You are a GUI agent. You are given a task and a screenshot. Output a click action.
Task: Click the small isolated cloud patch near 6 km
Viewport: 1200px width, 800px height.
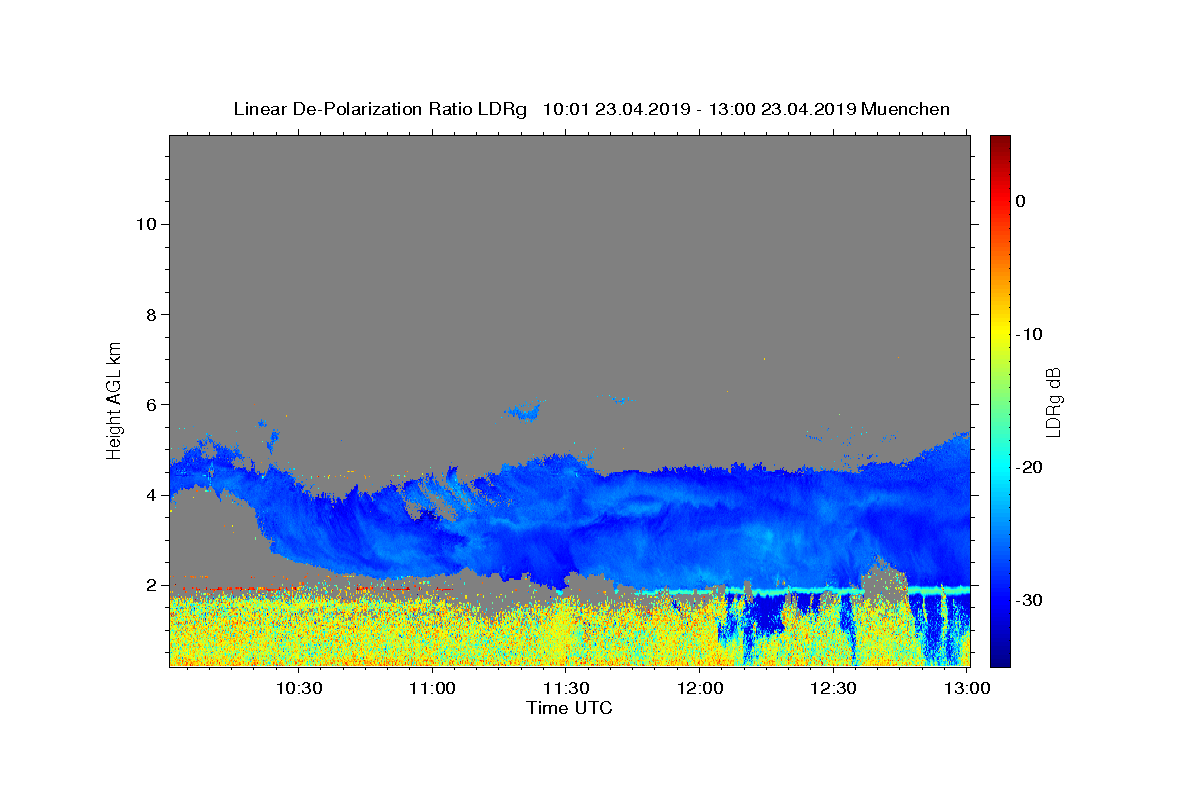tap(523, 411)
